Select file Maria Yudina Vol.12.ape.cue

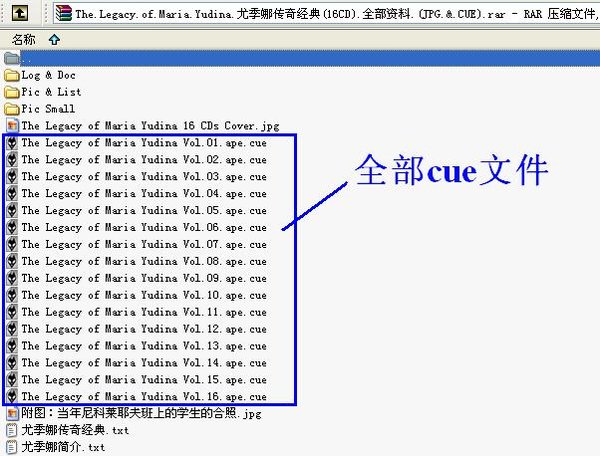pos(144,329)
